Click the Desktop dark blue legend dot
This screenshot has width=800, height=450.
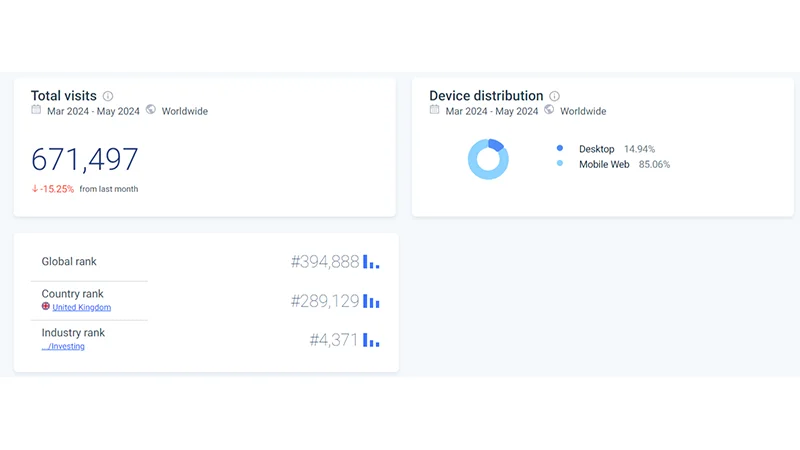560,148
